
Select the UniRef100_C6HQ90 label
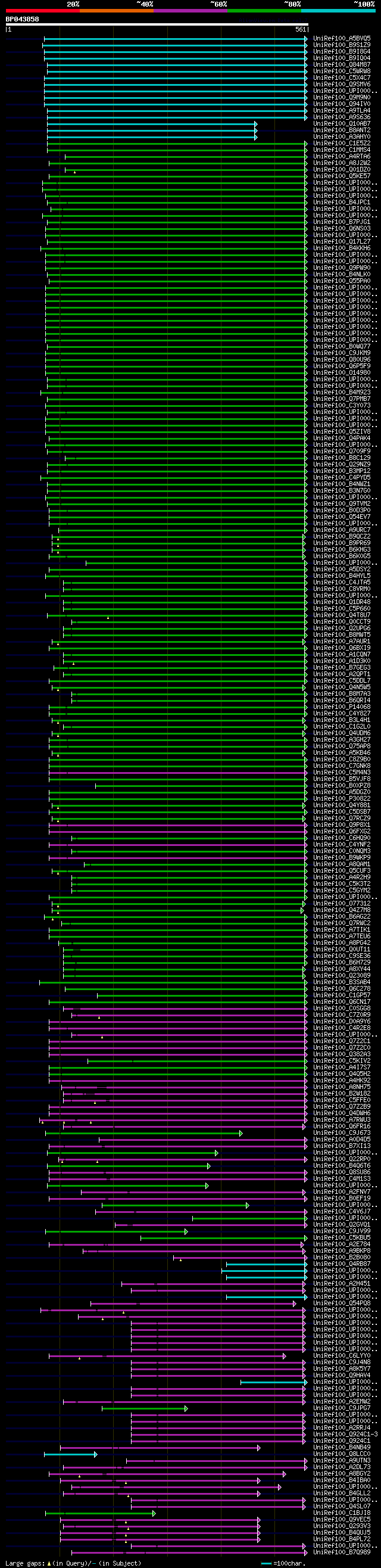click(x=342, y=838)
